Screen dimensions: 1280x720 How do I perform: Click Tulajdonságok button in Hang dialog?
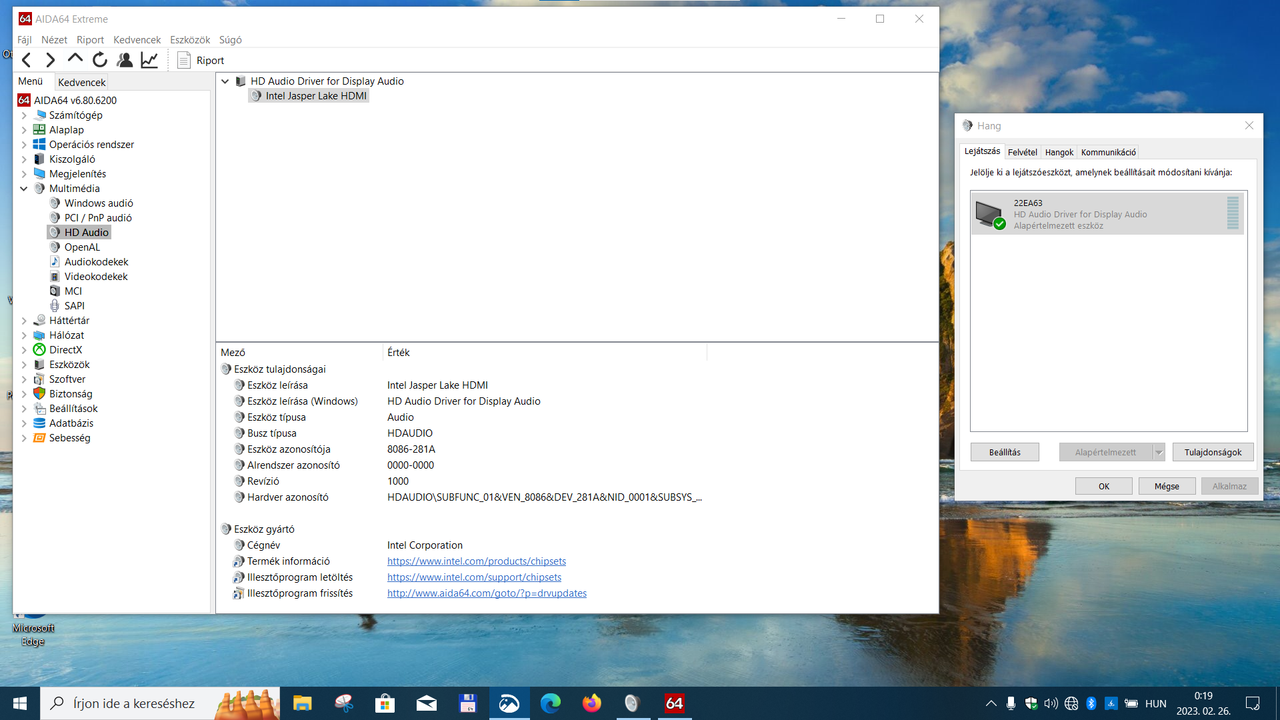coord(1213,452)
